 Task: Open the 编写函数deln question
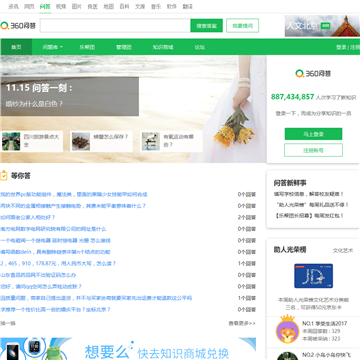click(x=55, y=252)
